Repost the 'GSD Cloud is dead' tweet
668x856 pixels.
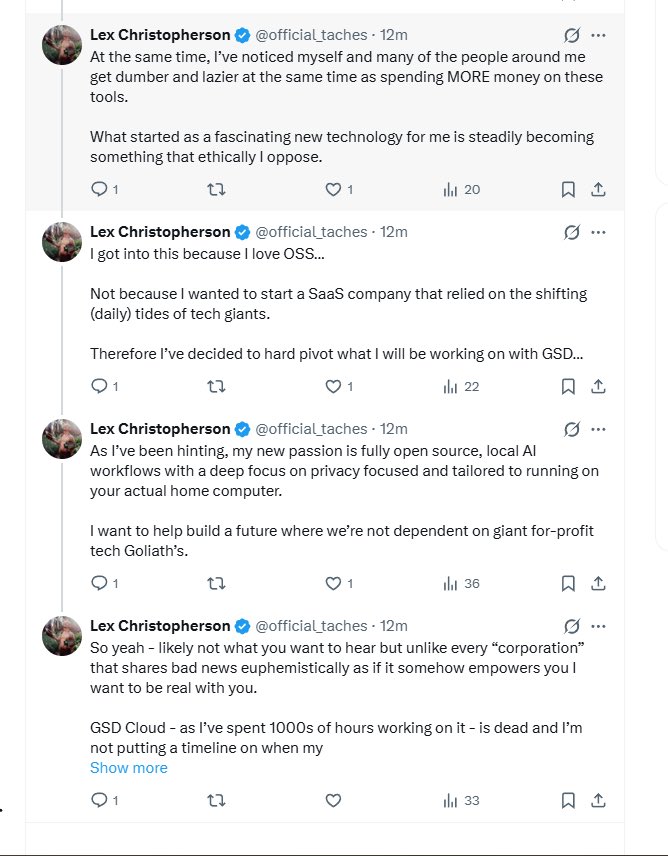pyautogui.click(x=217, y=800)
